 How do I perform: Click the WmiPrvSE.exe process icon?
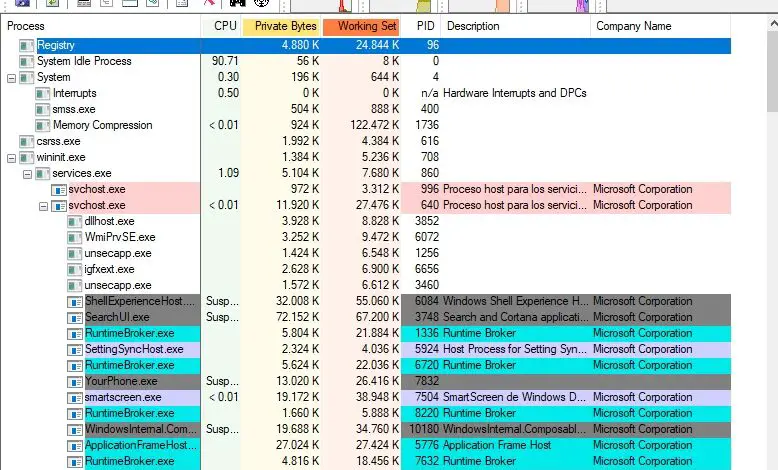(x=74, y=237)
